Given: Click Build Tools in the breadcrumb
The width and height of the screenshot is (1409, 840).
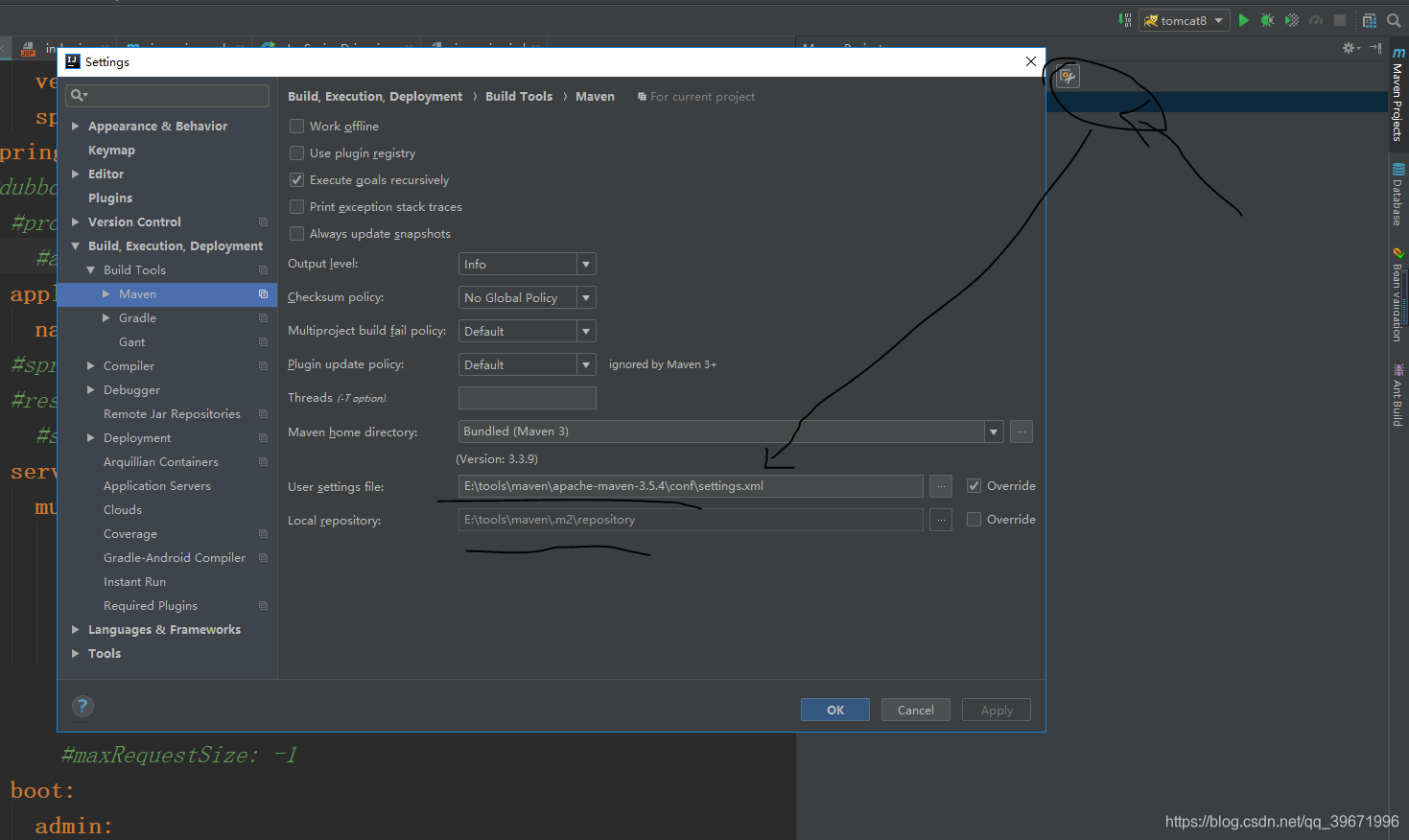Looking at the screenshot, I should [x=519, y=97].
